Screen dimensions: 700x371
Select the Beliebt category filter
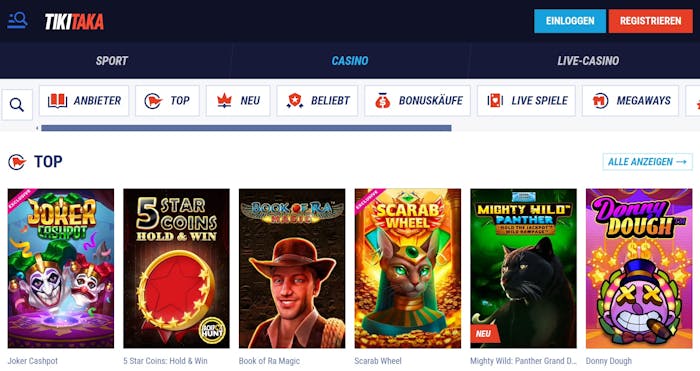(x=317, y=101)
